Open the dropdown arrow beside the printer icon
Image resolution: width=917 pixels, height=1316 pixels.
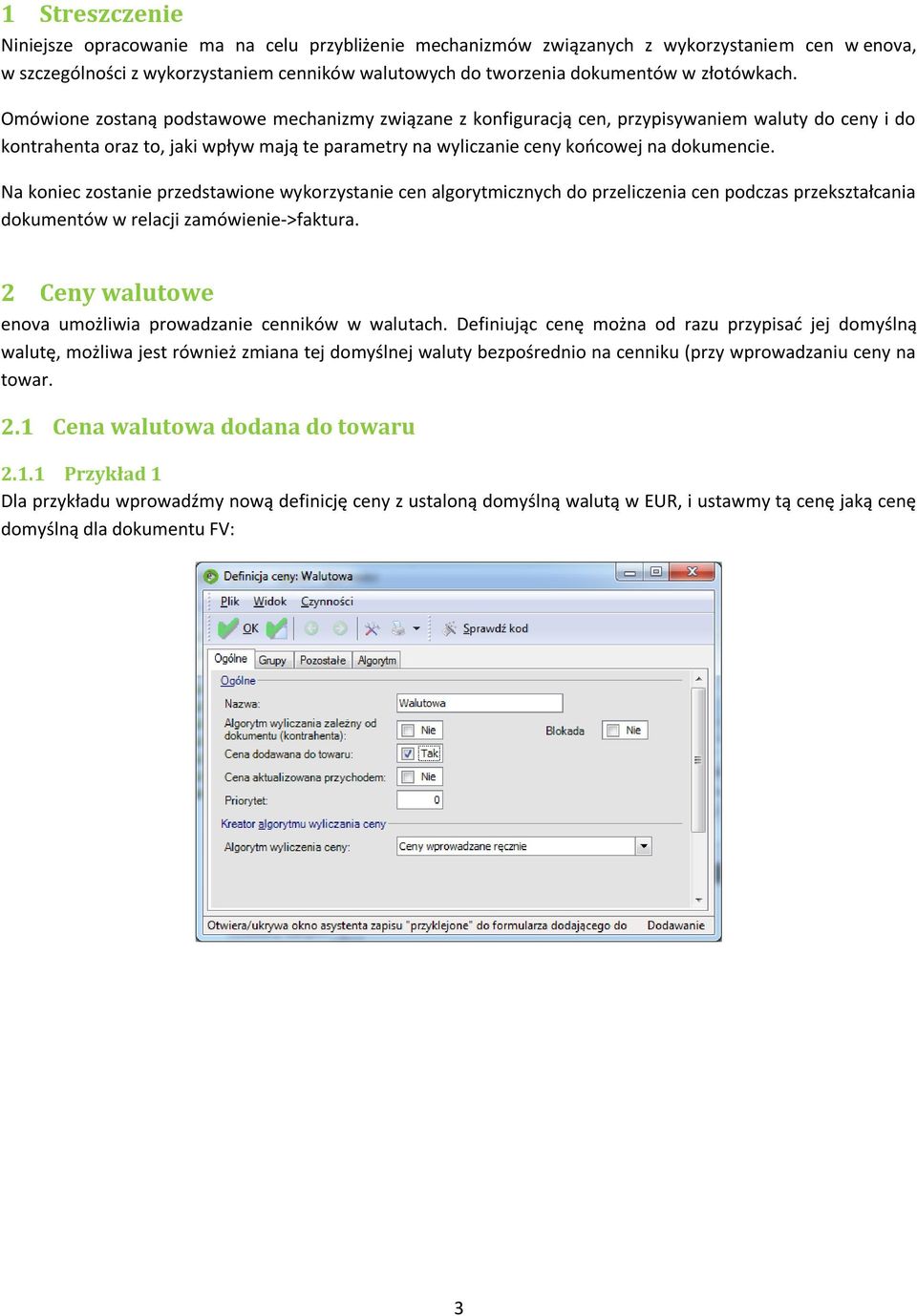click(416, 628)
